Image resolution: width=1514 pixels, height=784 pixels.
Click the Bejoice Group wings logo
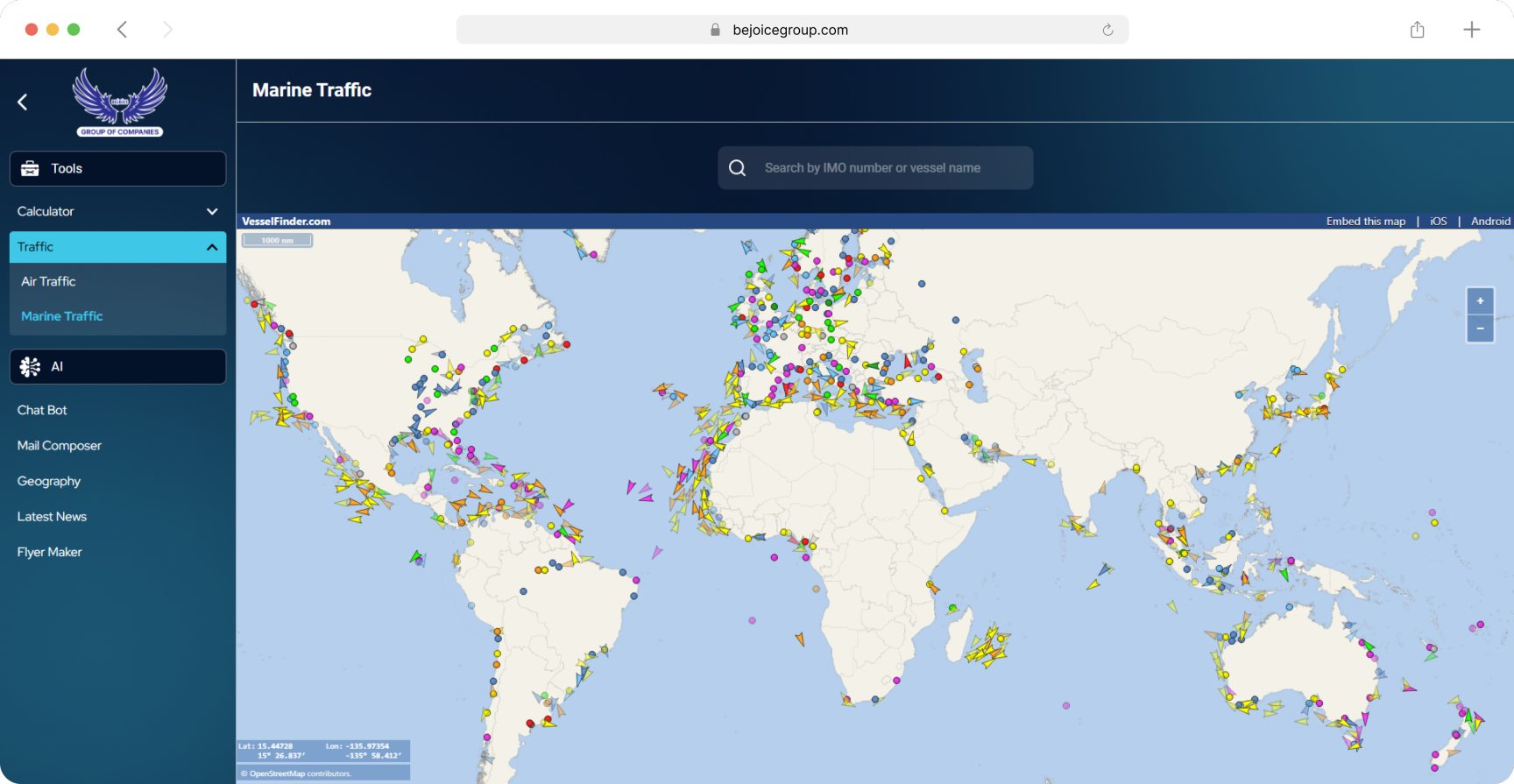(x=120, y=102)
